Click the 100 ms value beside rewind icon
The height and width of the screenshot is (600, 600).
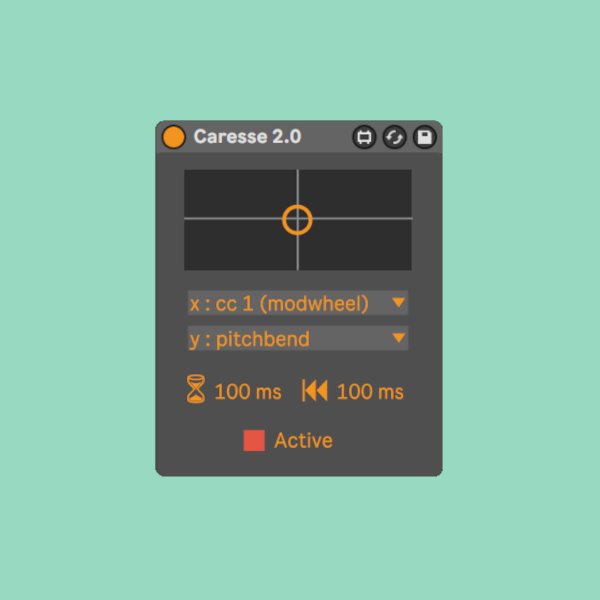(x=370, y=392)
